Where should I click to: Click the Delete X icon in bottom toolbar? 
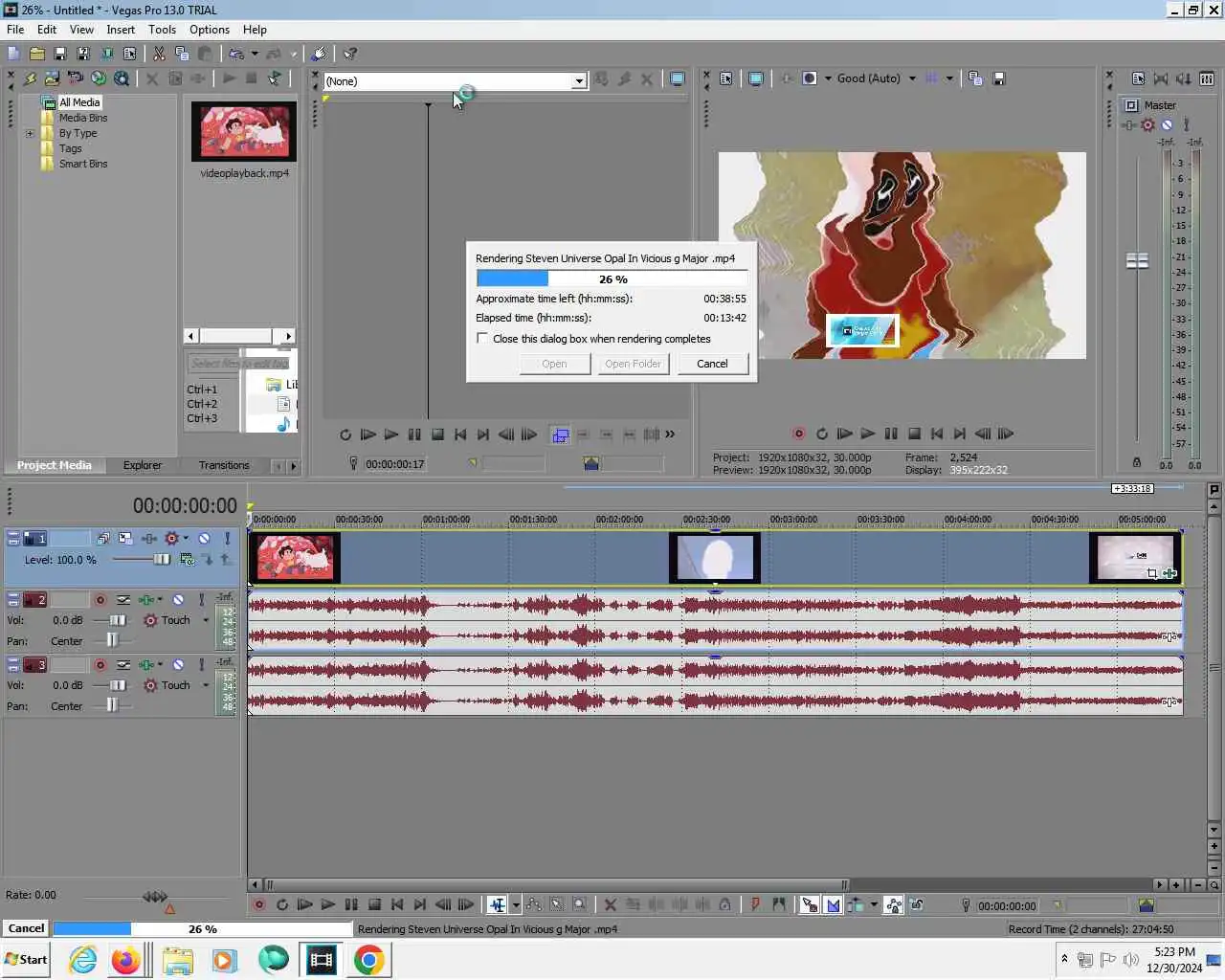(x=610, y=904)
